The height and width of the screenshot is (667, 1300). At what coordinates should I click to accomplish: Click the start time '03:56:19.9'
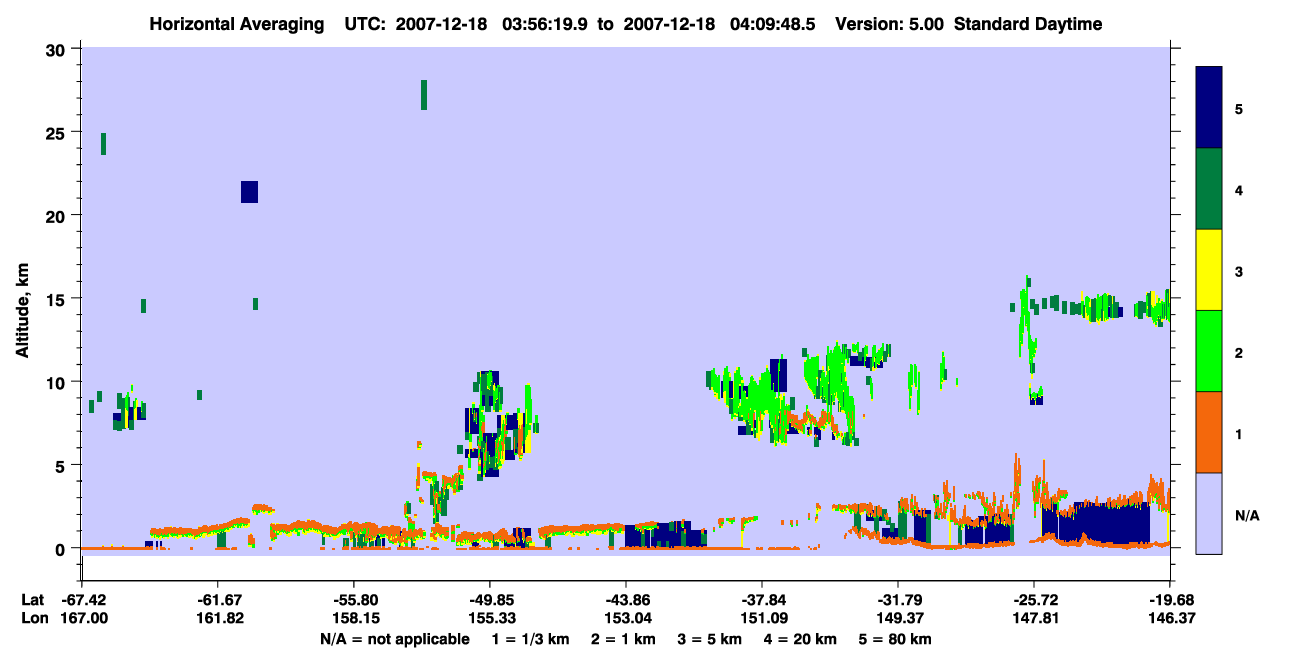point(547,24)
